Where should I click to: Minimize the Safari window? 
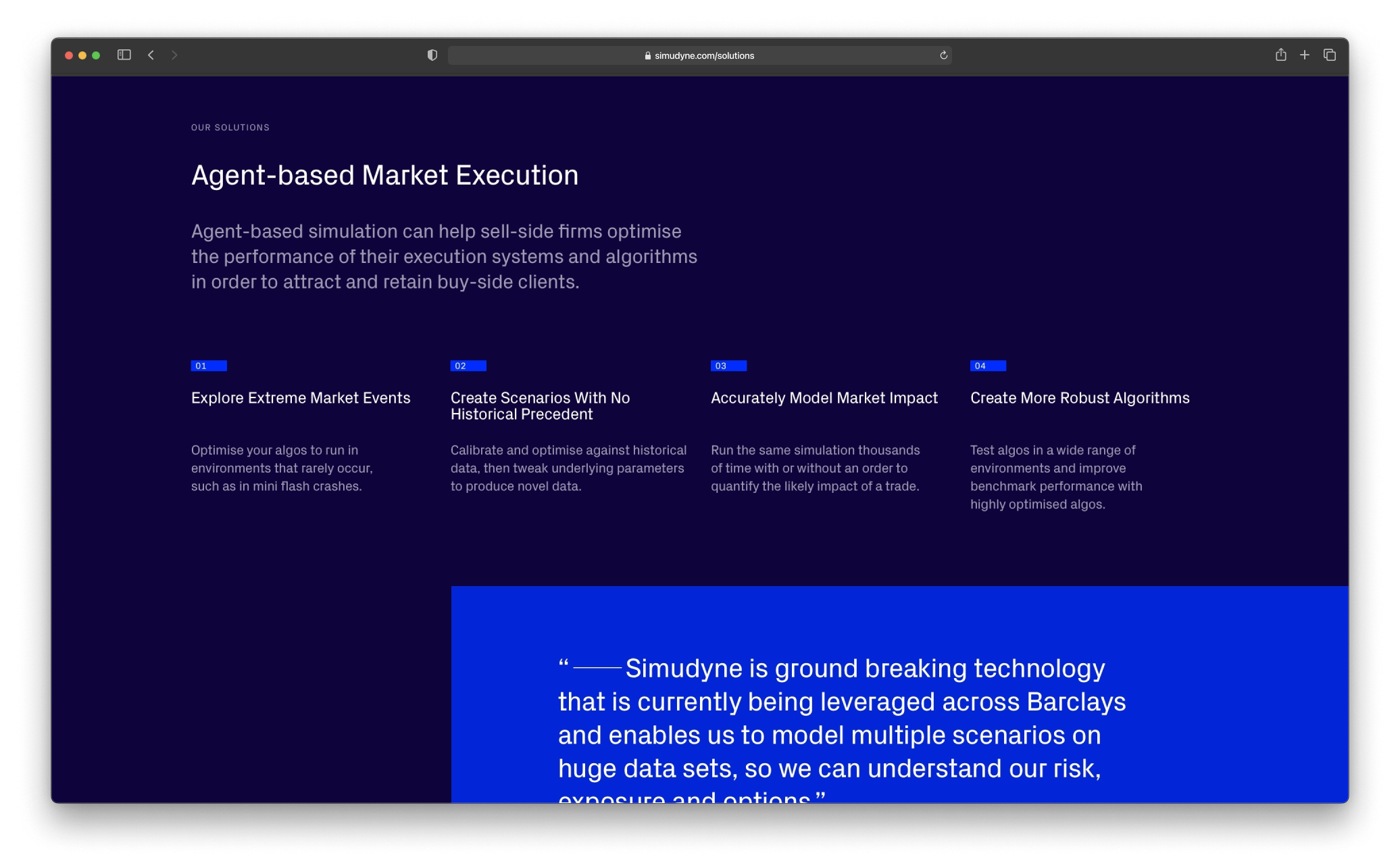tap(82, 55)
